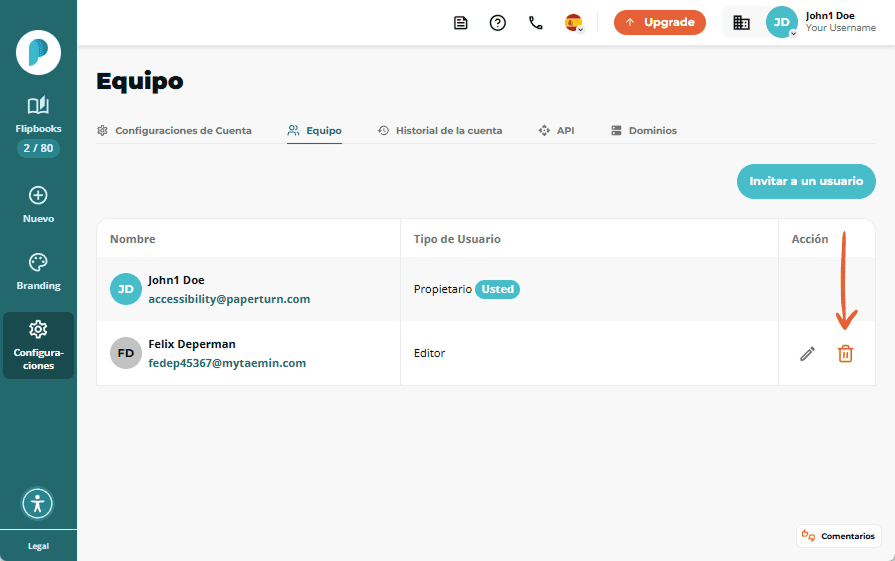Click Felix Deperman's FD avatar
The image size is (895, 561).
(126, 353)
